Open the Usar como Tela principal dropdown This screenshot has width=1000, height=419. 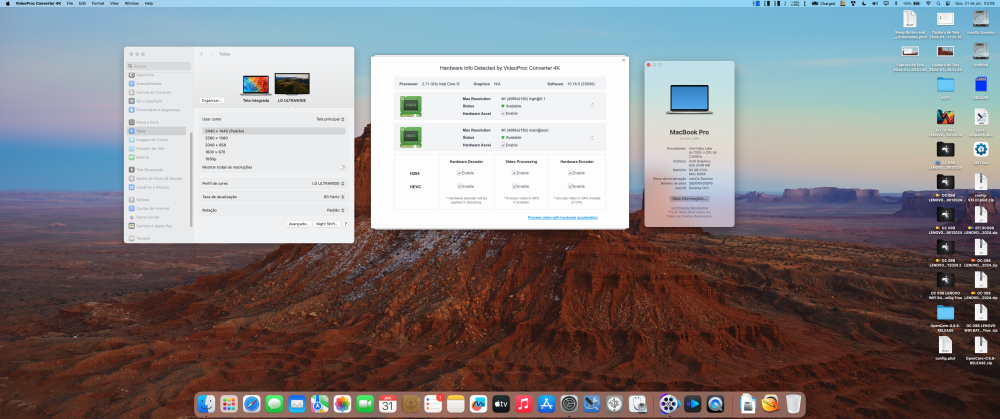[330, 119]
